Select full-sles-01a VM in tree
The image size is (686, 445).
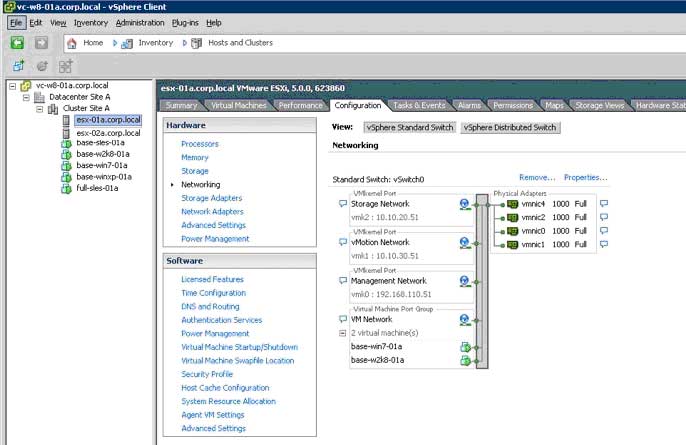tap(97, 188)
